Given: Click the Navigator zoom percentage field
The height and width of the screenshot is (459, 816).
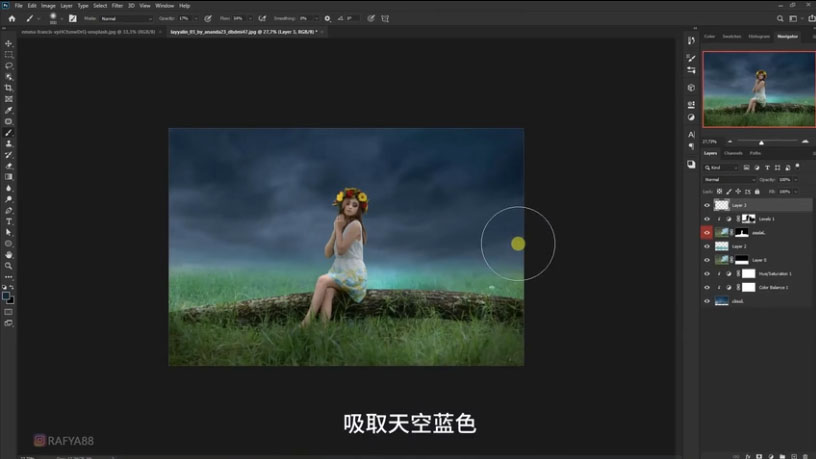Looking at the screenshot, I should click(710, 142).
